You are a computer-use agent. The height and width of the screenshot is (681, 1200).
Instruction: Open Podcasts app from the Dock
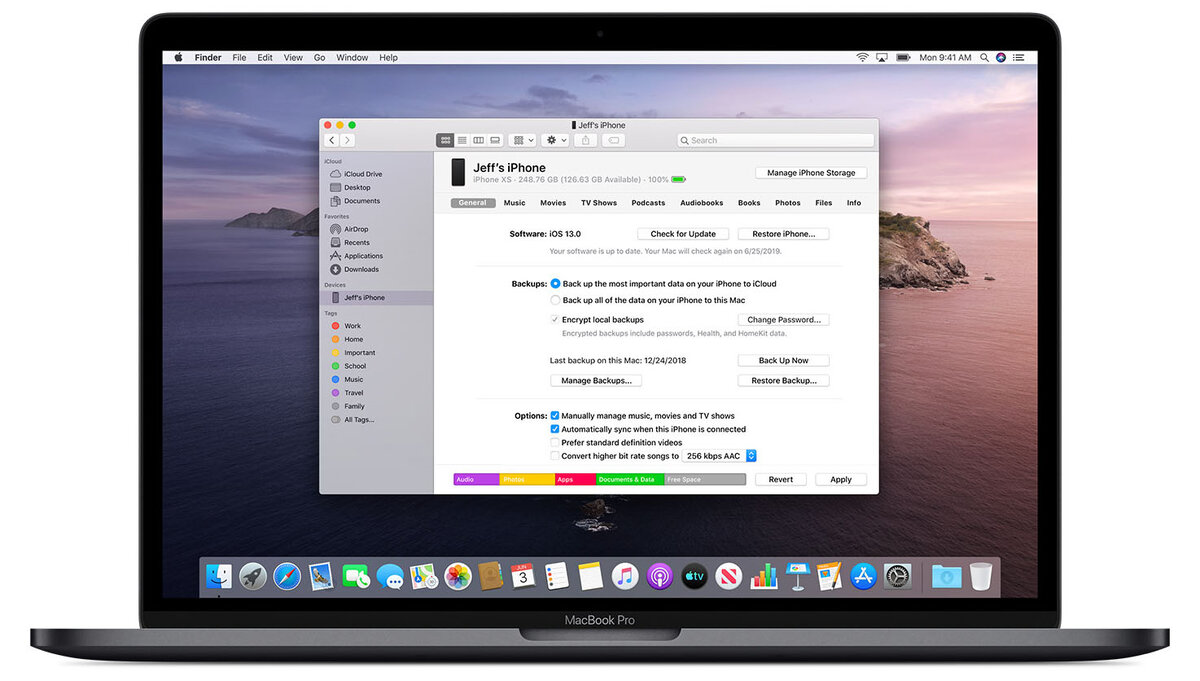(659, 576)
